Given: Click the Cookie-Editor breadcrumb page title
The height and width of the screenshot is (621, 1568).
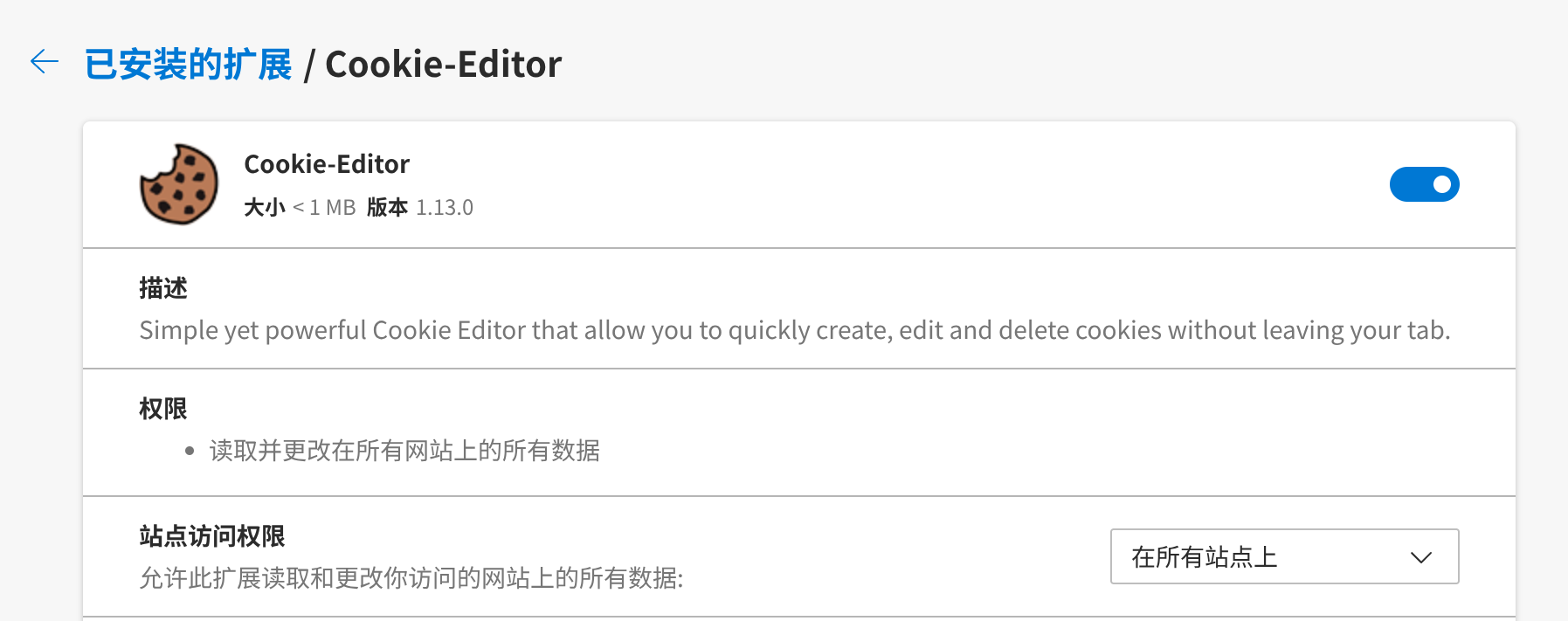Looking at the screenshot, I should (443, 65).
